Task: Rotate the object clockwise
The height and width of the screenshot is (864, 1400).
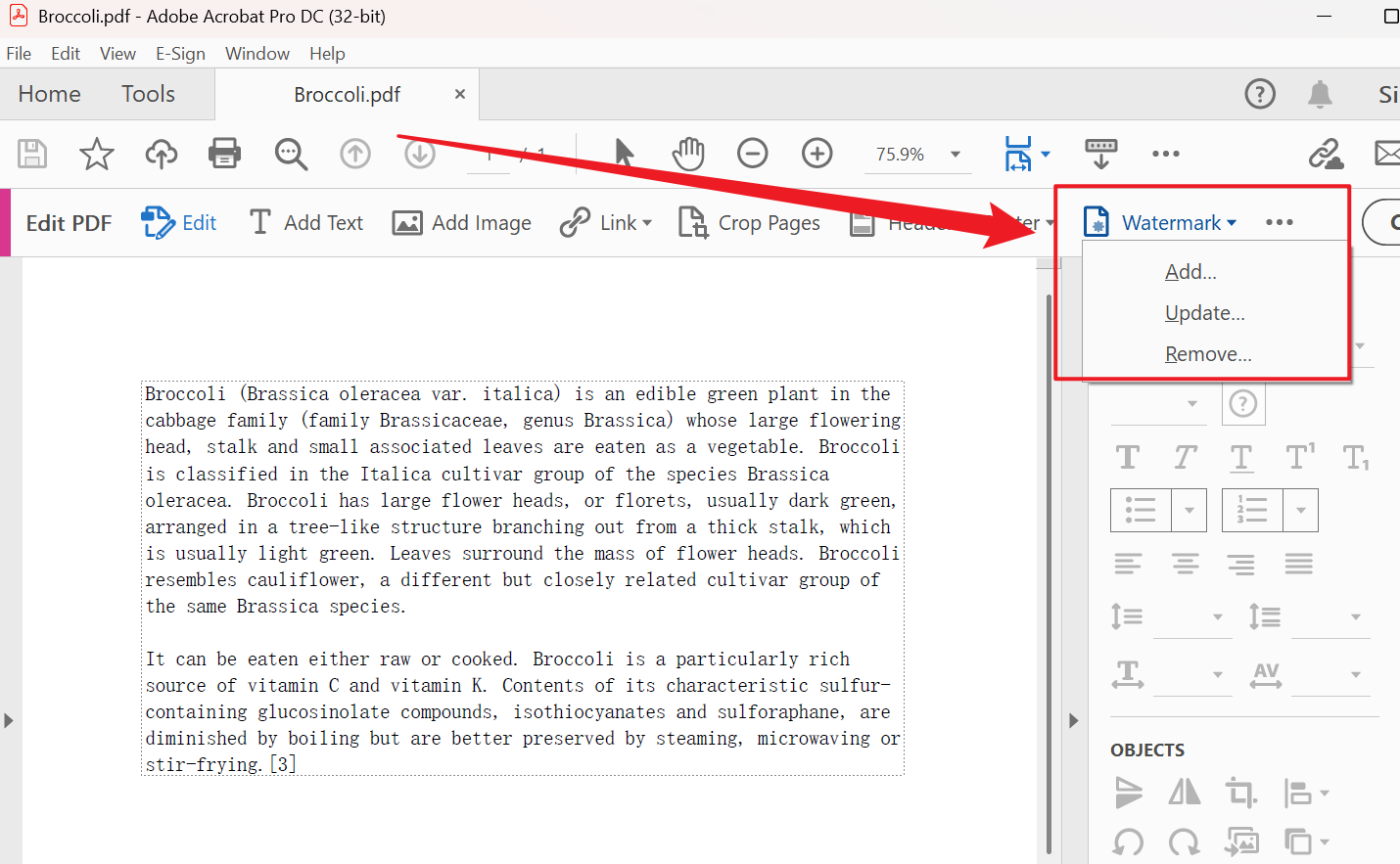Action: (x=1185, y=841)
